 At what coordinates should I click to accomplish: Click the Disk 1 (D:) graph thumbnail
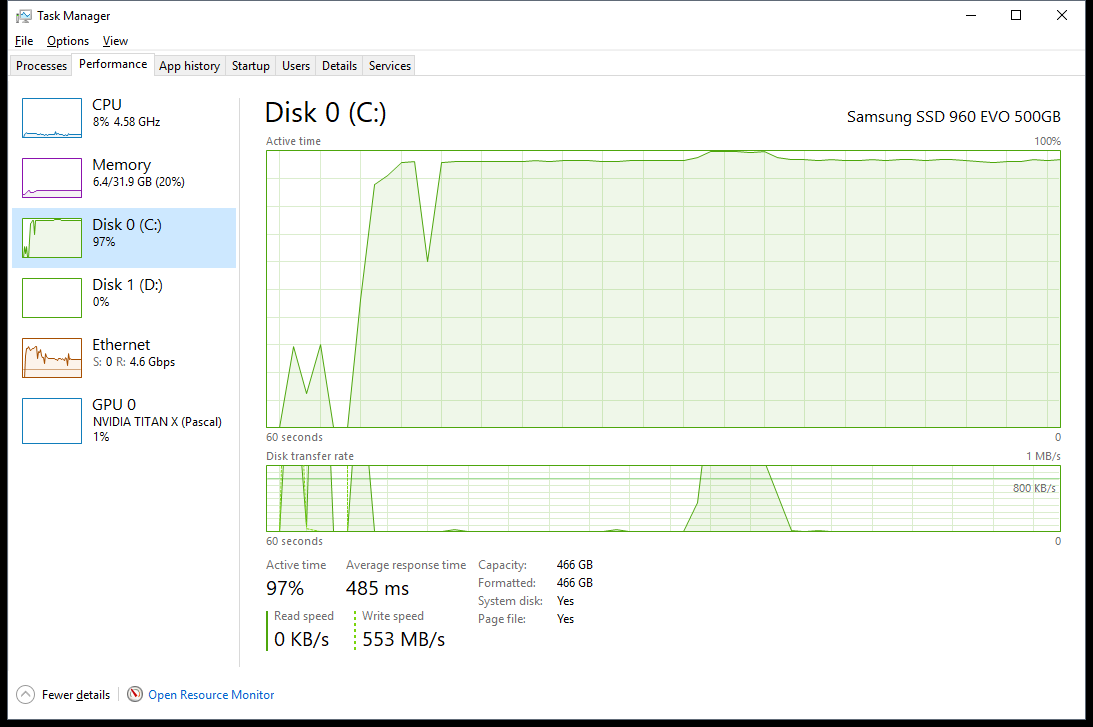52,298
